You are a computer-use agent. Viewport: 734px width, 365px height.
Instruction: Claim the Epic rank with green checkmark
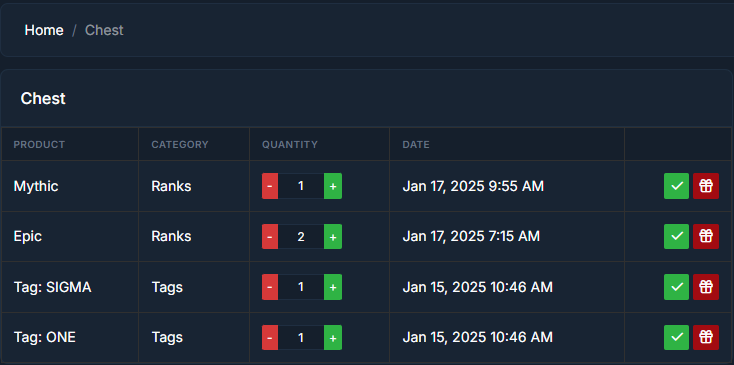(x=676, y=236)
